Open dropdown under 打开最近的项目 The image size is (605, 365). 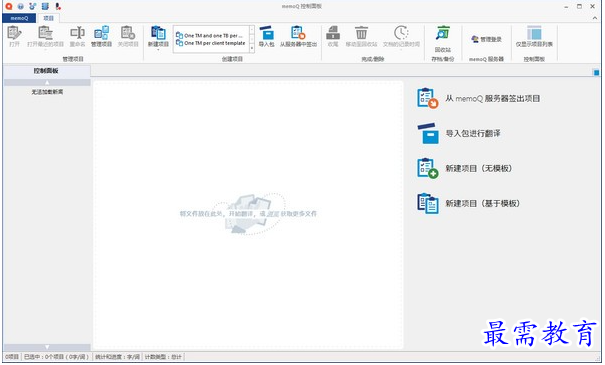pyautogui.click(x=45, y=50)
